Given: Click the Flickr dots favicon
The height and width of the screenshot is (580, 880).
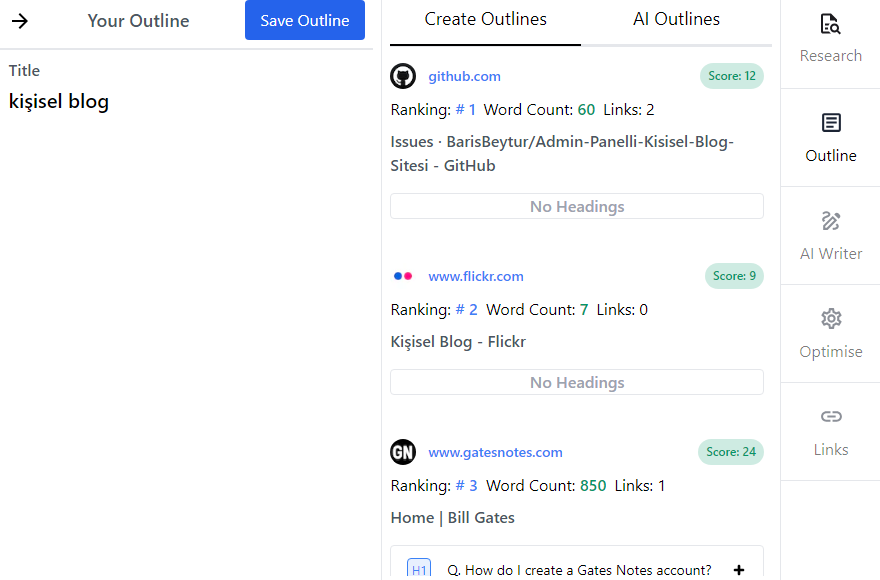Looking at the screenshot, I should tap(403, 276).
